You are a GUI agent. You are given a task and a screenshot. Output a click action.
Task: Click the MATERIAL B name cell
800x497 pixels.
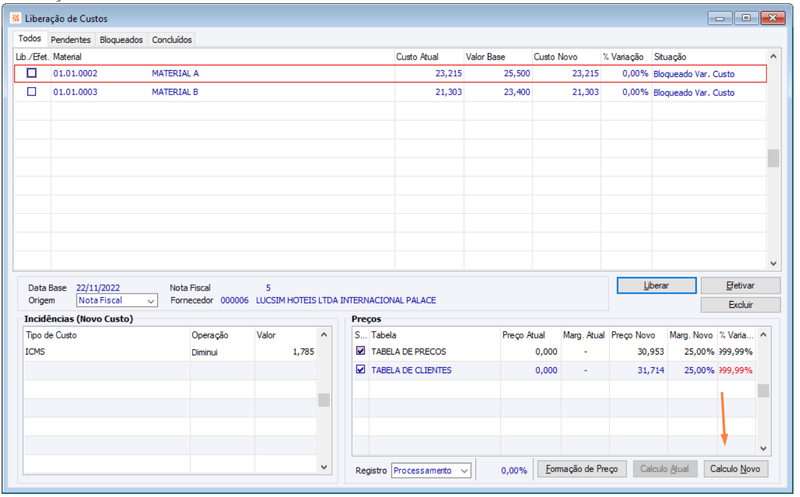click(x=174, y=92)
